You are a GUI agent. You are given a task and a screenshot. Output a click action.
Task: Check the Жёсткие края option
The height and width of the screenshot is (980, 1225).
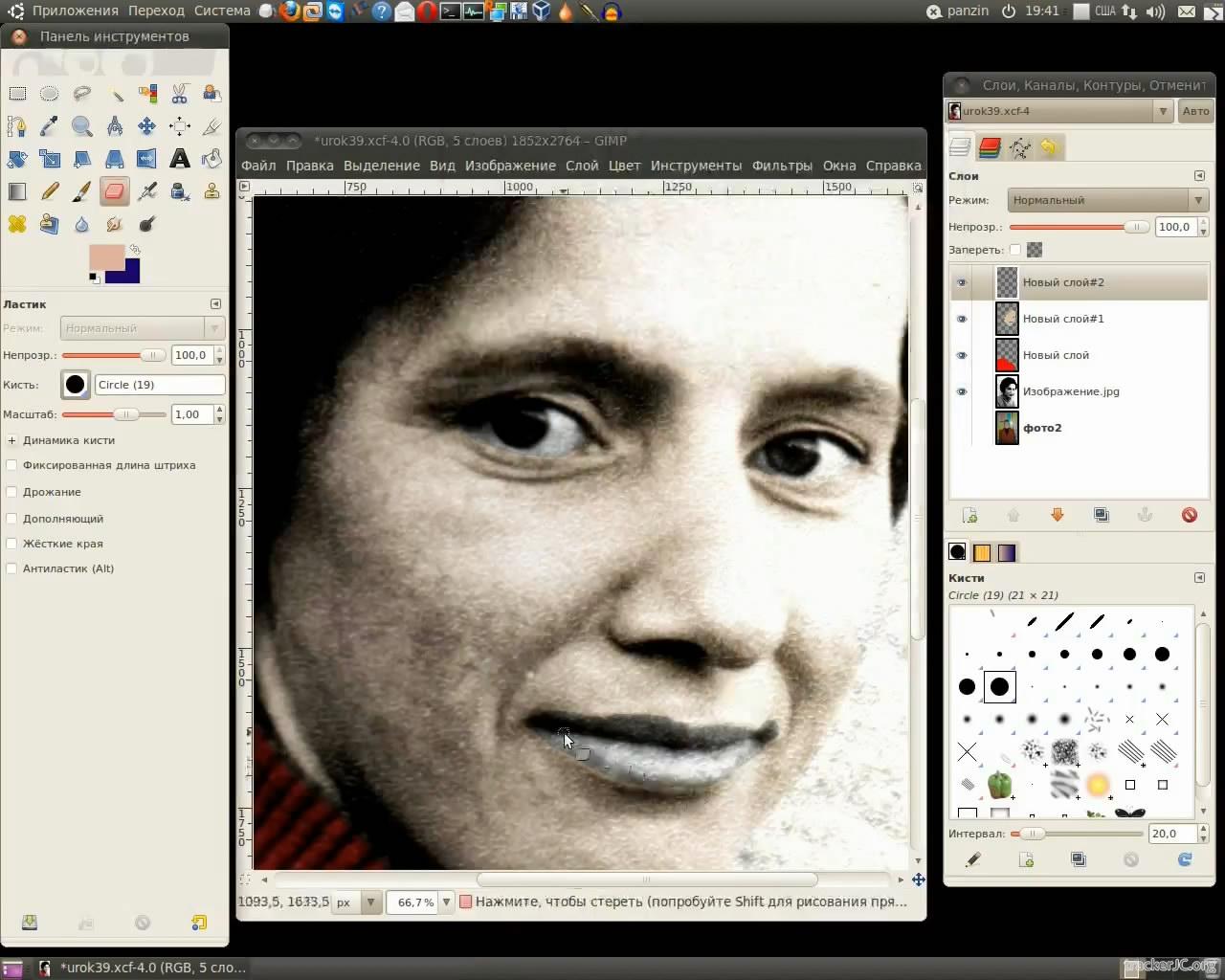point(12,544)
